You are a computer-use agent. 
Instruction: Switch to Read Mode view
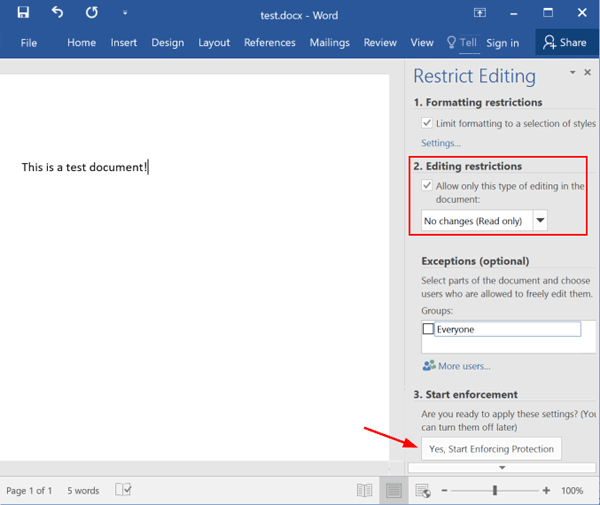point(366,490)
